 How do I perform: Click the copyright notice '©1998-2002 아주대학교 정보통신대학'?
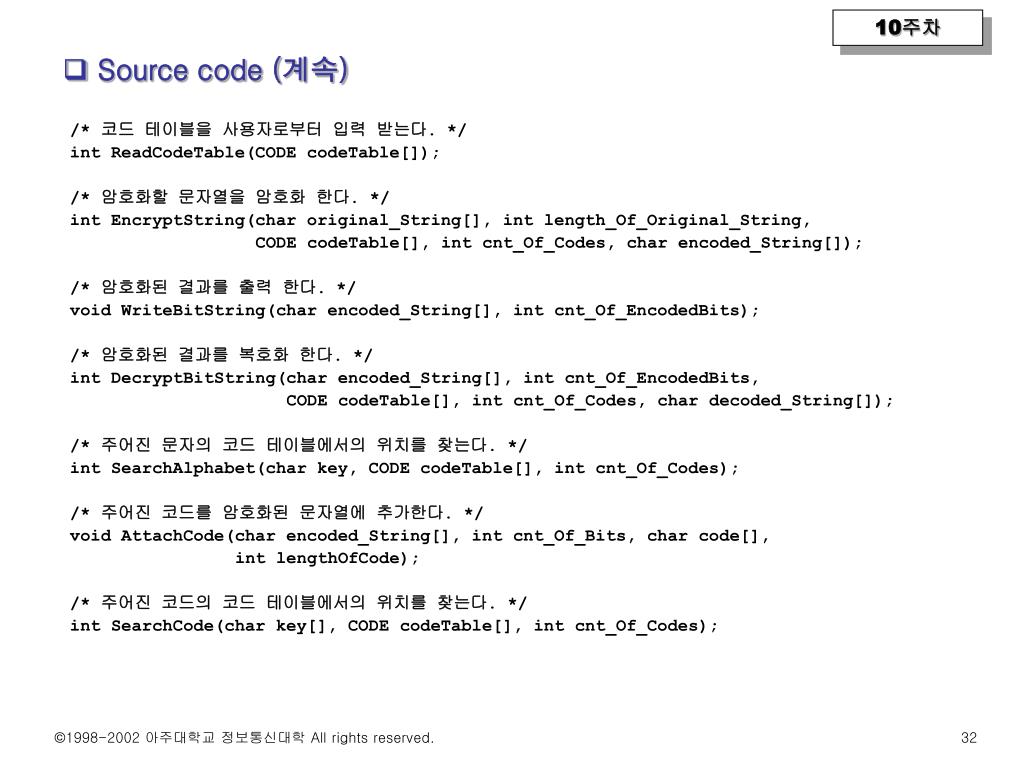click(x=179, y=738)
